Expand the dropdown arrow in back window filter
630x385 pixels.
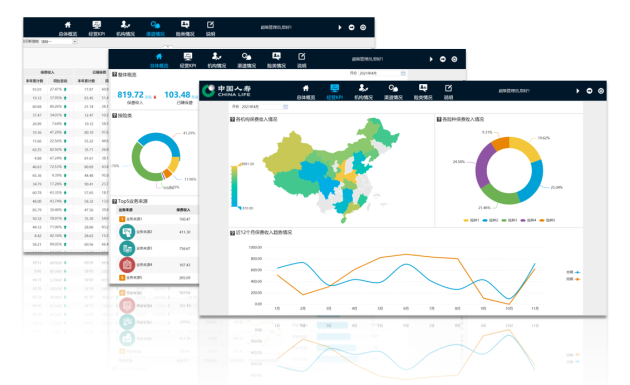75,41
